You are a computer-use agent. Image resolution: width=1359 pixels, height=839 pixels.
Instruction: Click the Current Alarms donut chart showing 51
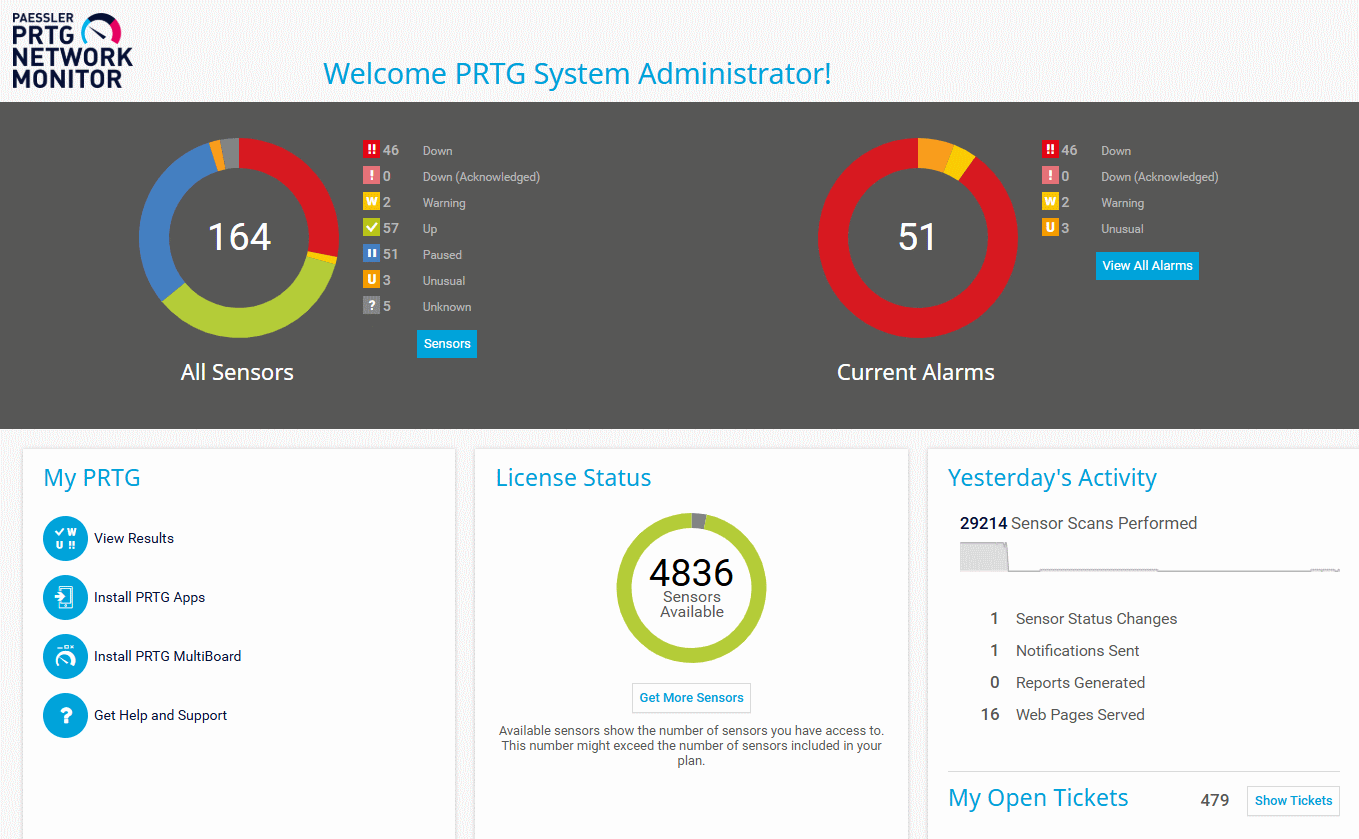917,237
